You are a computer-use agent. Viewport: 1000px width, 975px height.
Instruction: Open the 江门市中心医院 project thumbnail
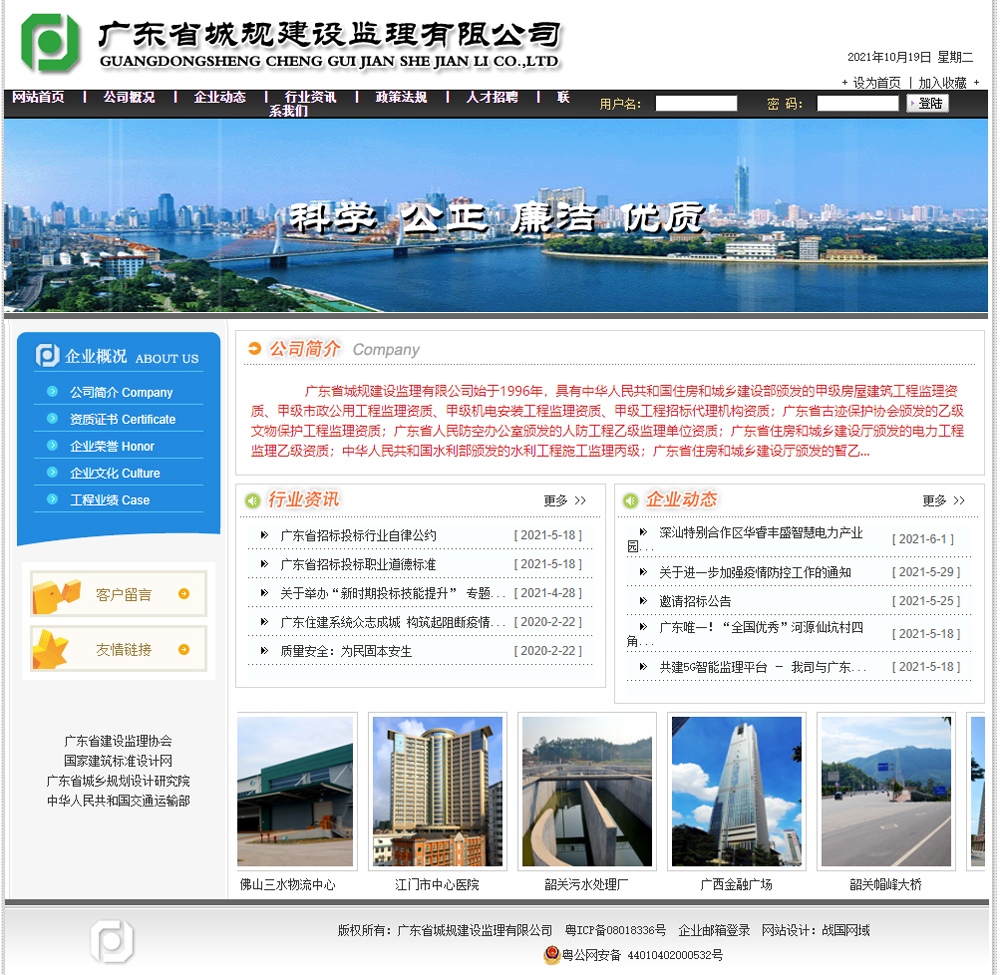437,791
